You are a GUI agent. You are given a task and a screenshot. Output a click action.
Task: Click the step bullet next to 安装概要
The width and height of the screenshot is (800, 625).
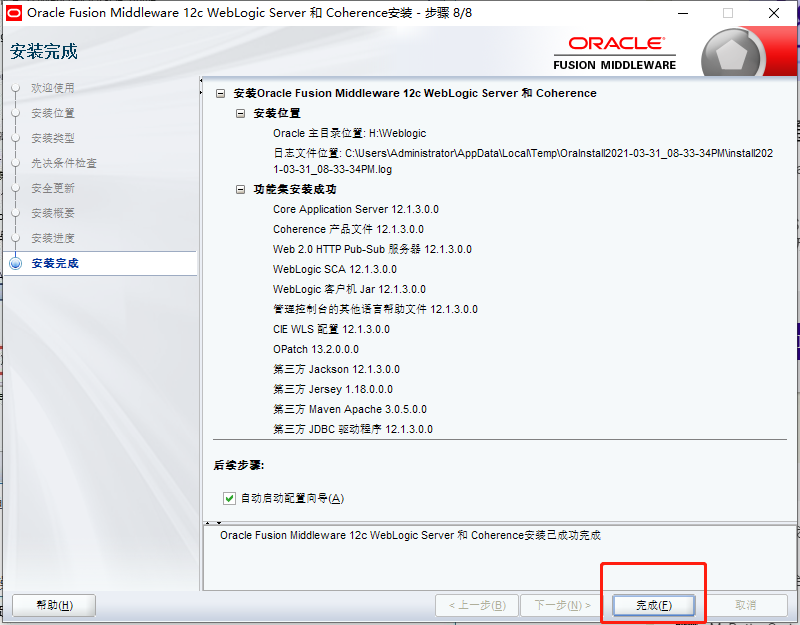16,213
